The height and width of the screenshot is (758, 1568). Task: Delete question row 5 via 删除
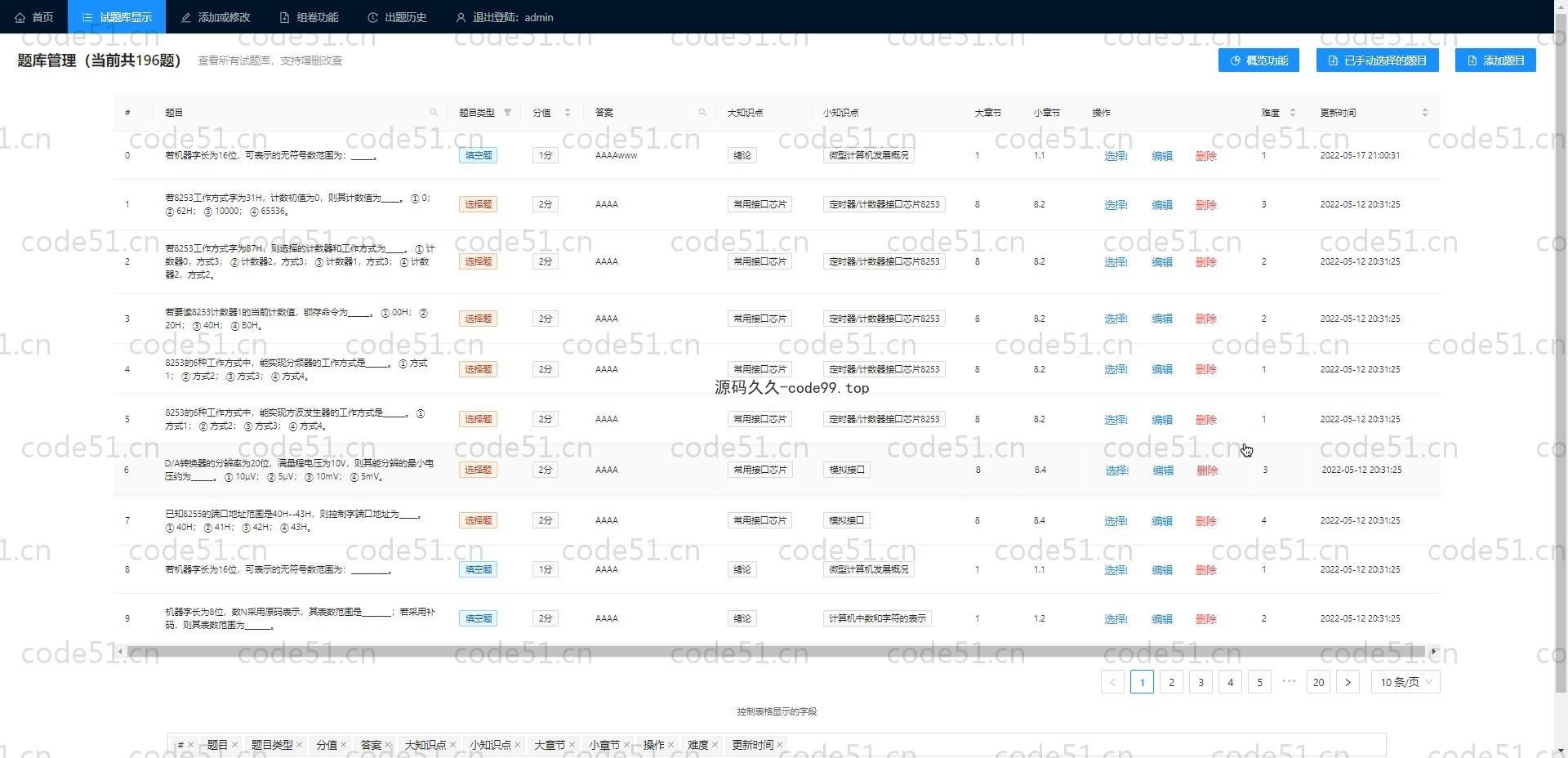tap(1206, 420)
